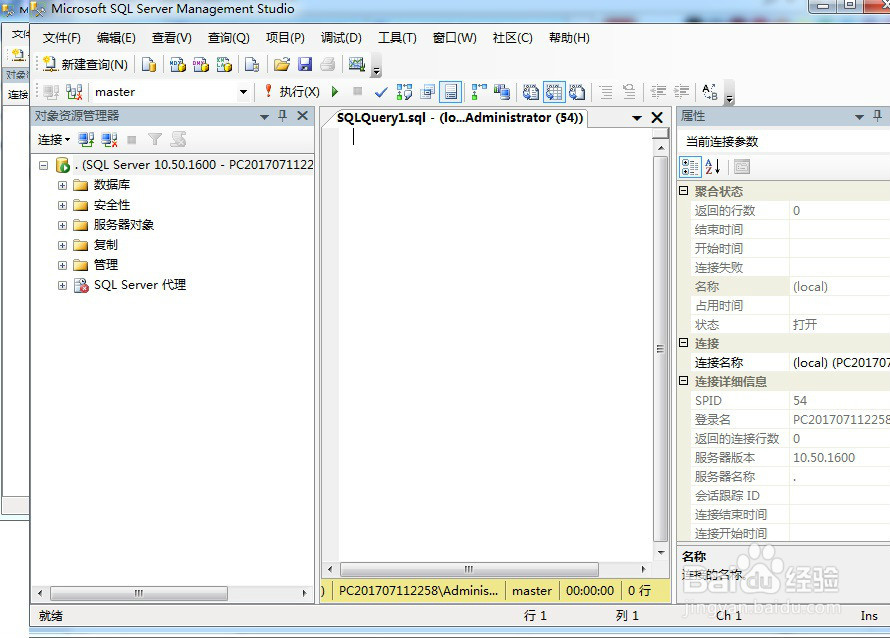
Task: Open the 文件(F) menu
Action: click(61, 38)
